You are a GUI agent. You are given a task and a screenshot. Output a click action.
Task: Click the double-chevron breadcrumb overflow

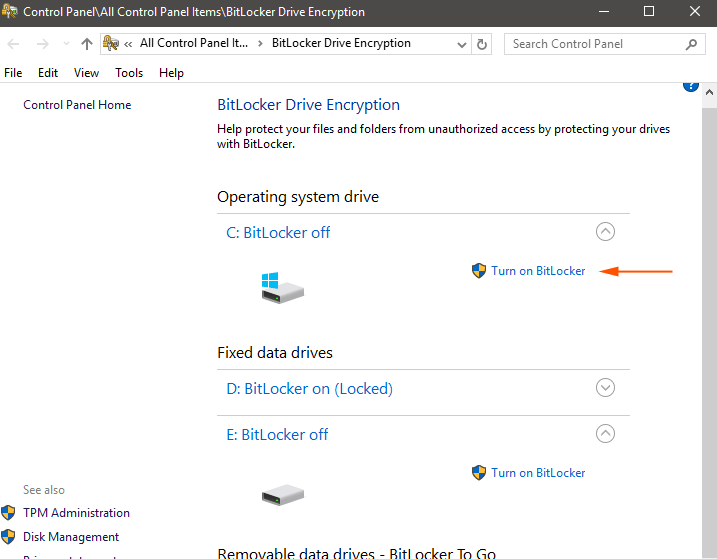128,44
